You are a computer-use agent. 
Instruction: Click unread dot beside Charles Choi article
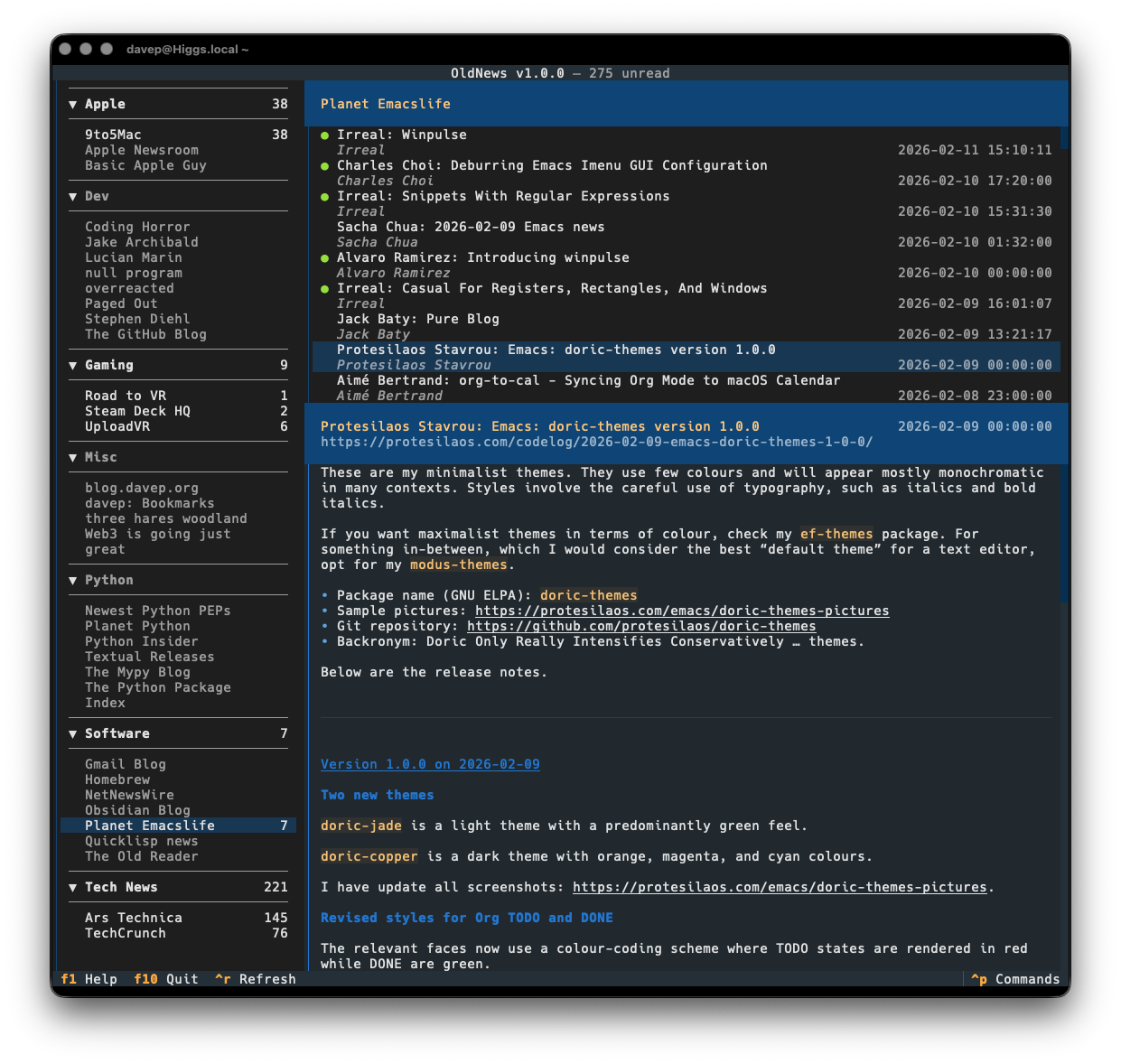pyautogui.click(x=325, y=166)
